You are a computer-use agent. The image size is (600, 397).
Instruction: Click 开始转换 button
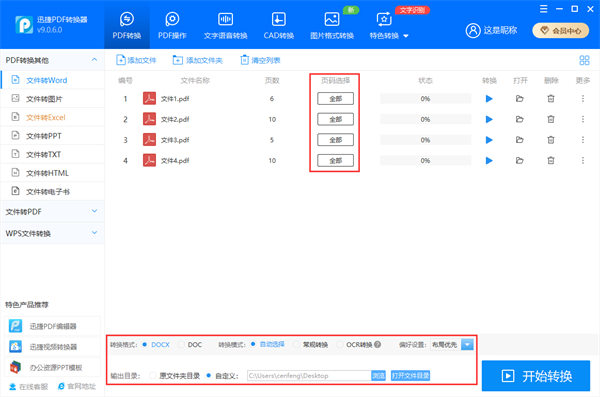tap(536, 376)
